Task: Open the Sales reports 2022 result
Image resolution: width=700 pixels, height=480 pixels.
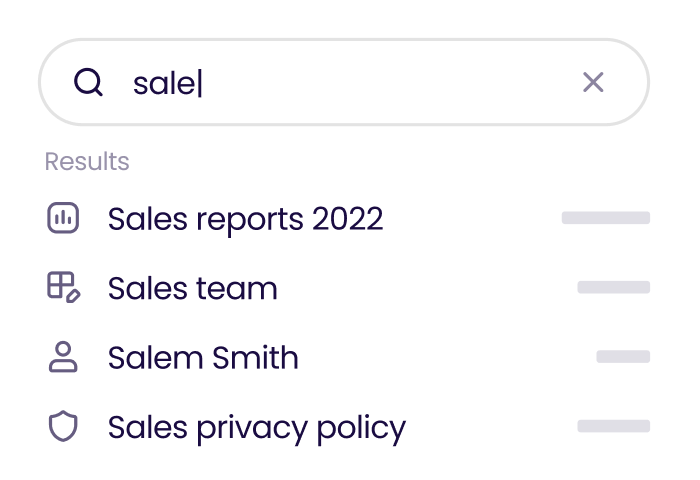Action: pyautogui.click(x=245, y=218)
